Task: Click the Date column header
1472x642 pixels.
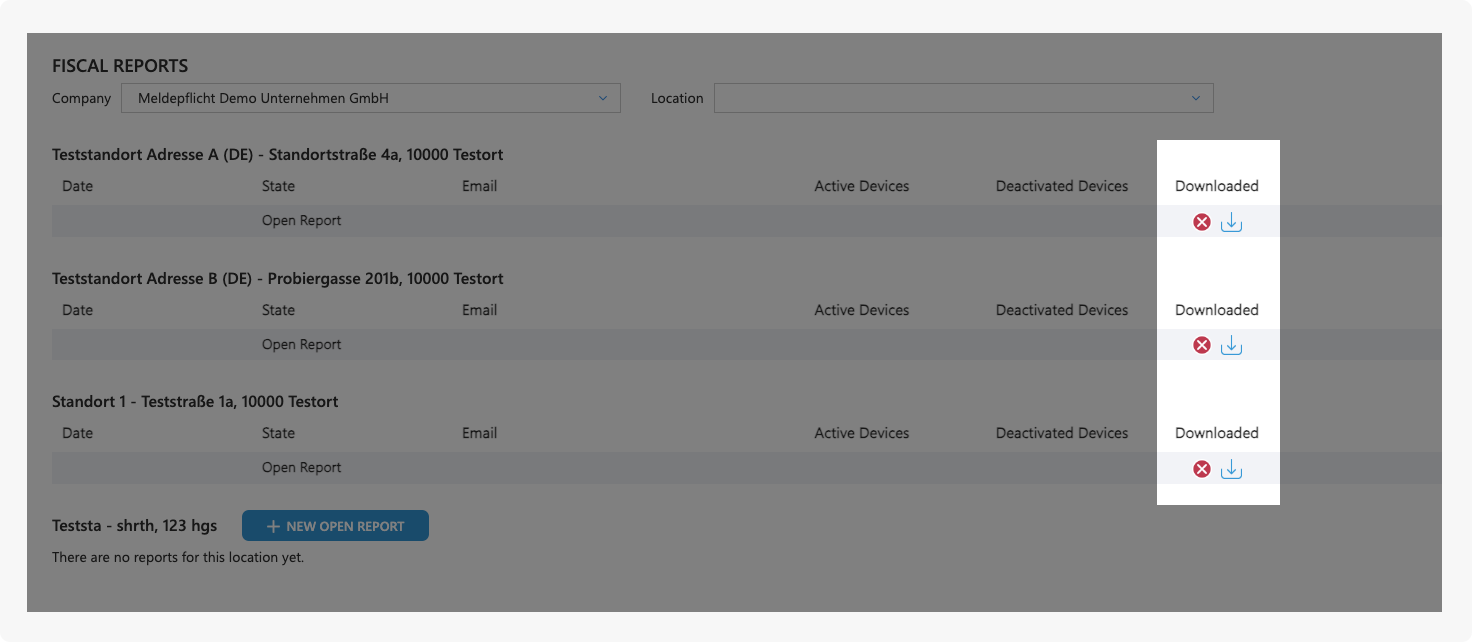Action: point(77,186)
